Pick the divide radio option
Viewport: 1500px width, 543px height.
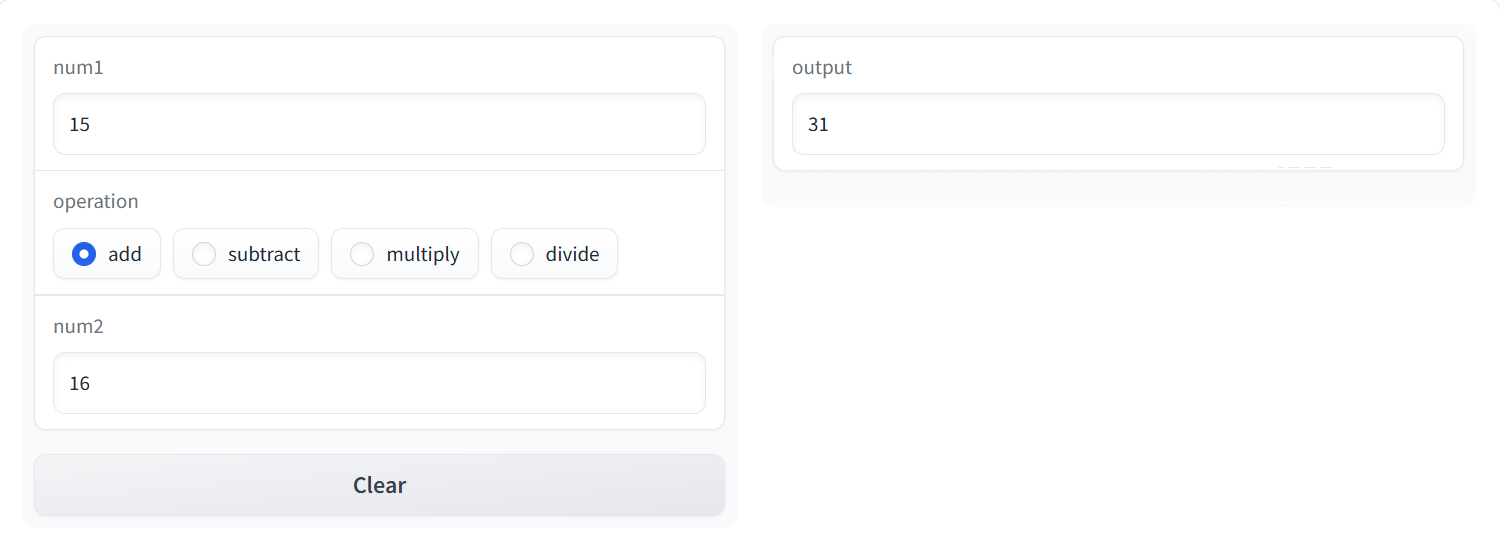coord(554,254)
